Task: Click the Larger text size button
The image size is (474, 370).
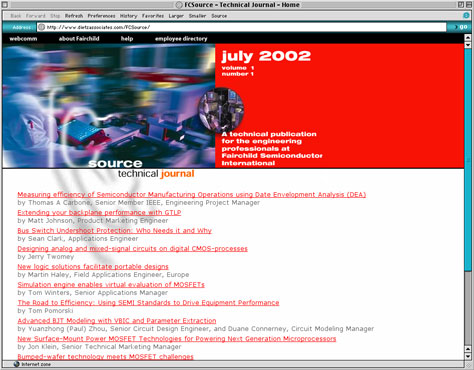Action: [x=176, y=16]
